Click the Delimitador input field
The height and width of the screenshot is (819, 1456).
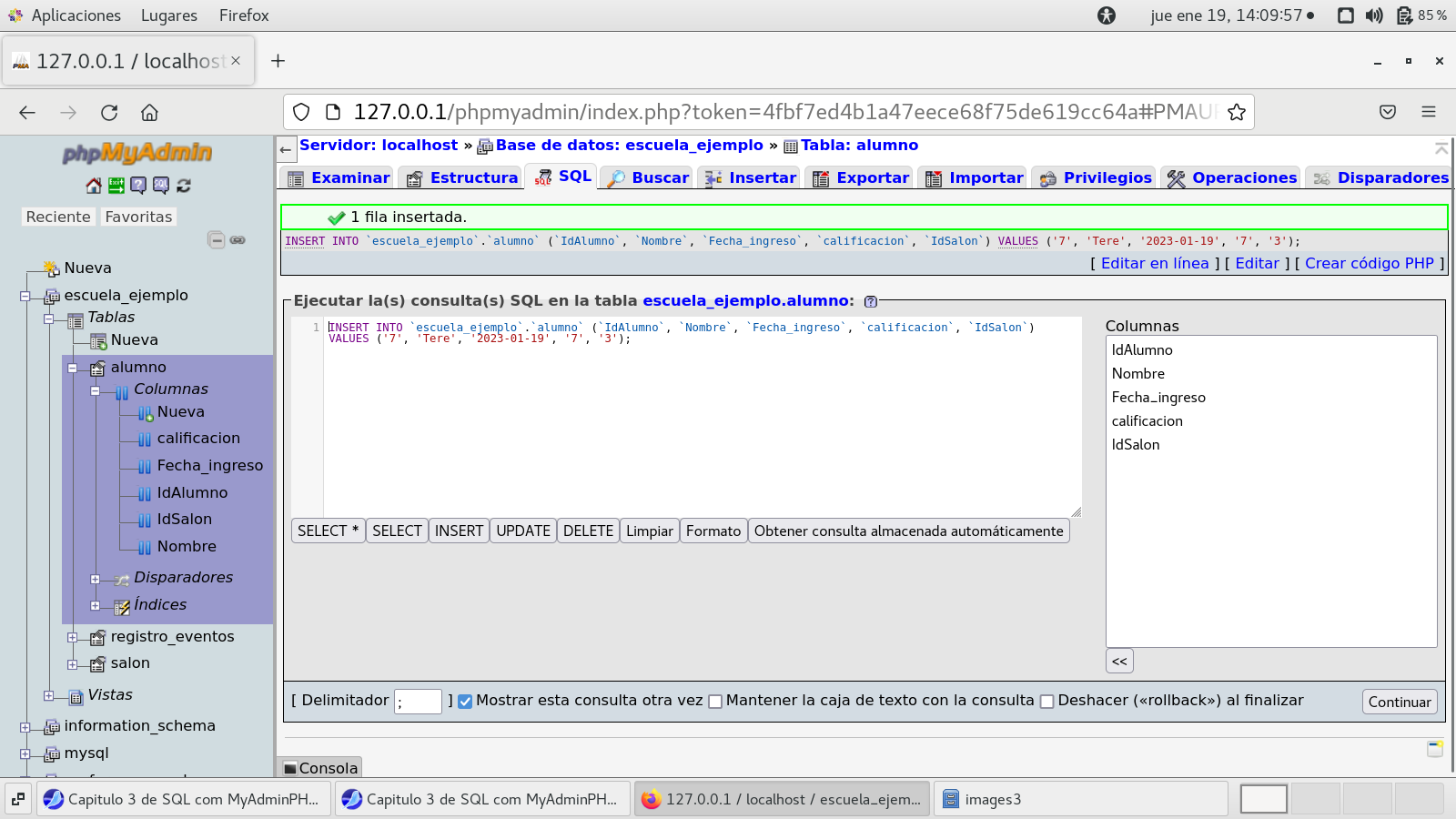(418, 702)
